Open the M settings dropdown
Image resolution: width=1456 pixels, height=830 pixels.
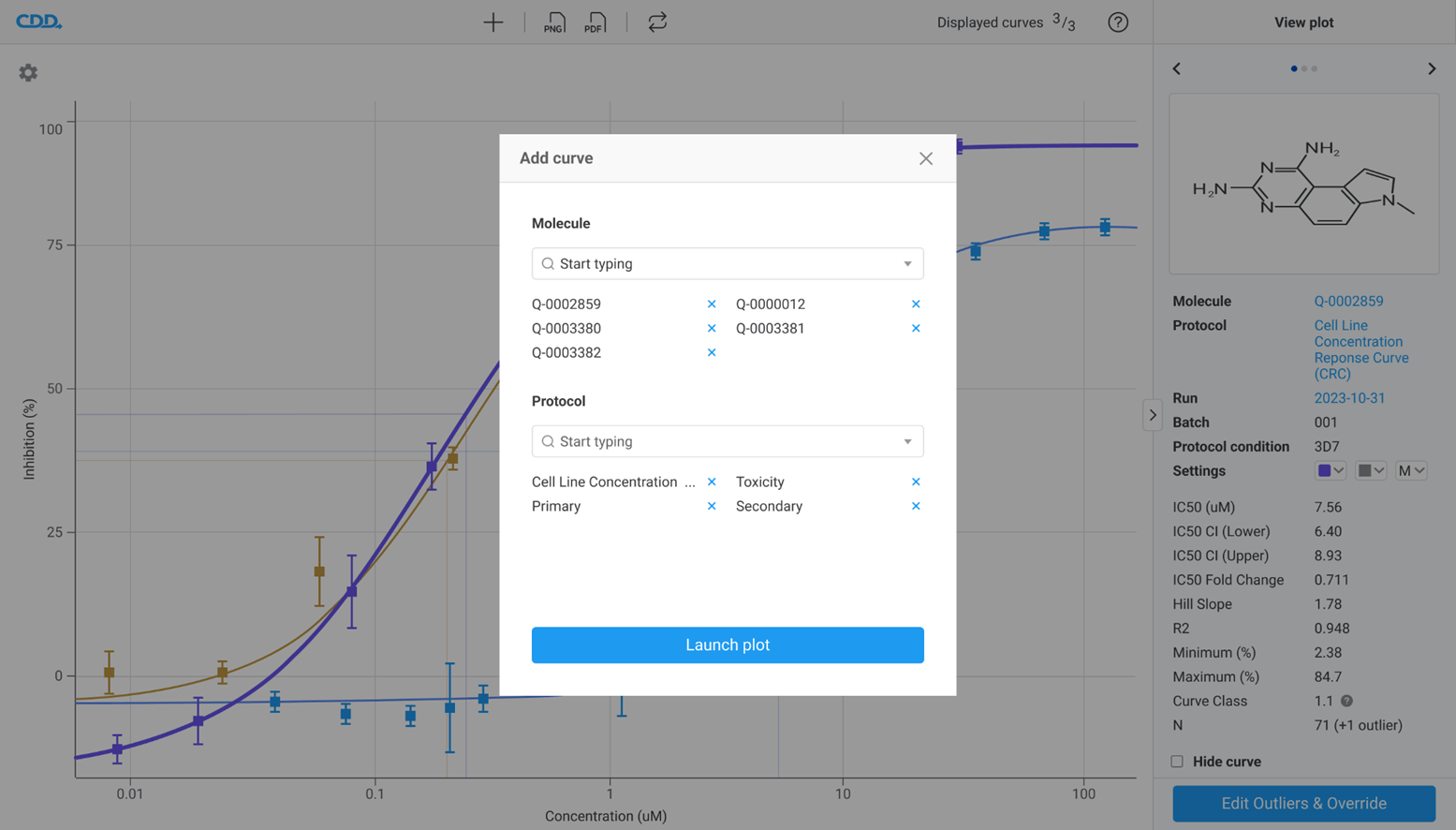pyautogui.click(x=1411, y=471)
